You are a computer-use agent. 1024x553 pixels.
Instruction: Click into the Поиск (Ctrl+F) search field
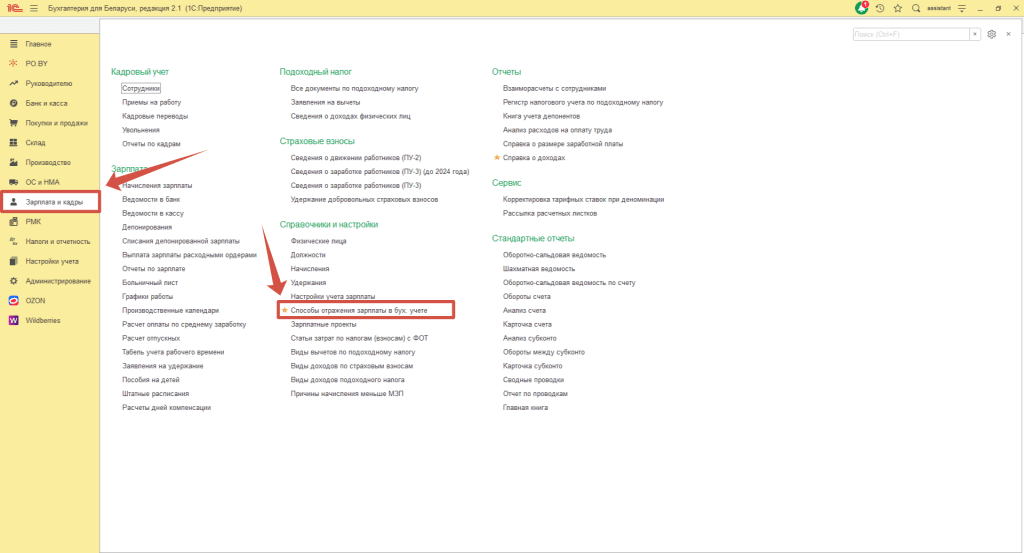pyautogui.click(x=910, y=34)
